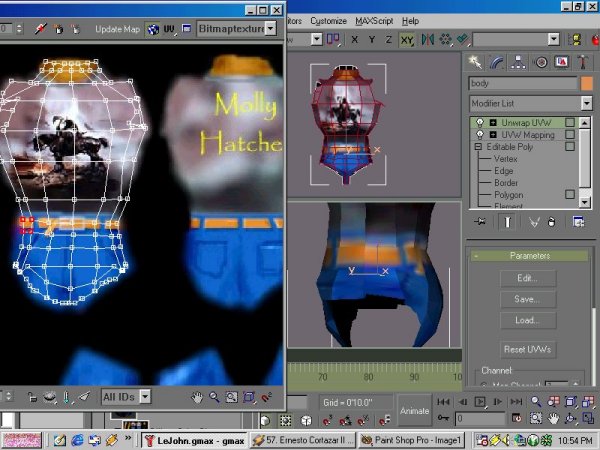The image size is (600, 450).
Task: Click the Break Selected Vertices hand icon
Action: click(58, 29)
